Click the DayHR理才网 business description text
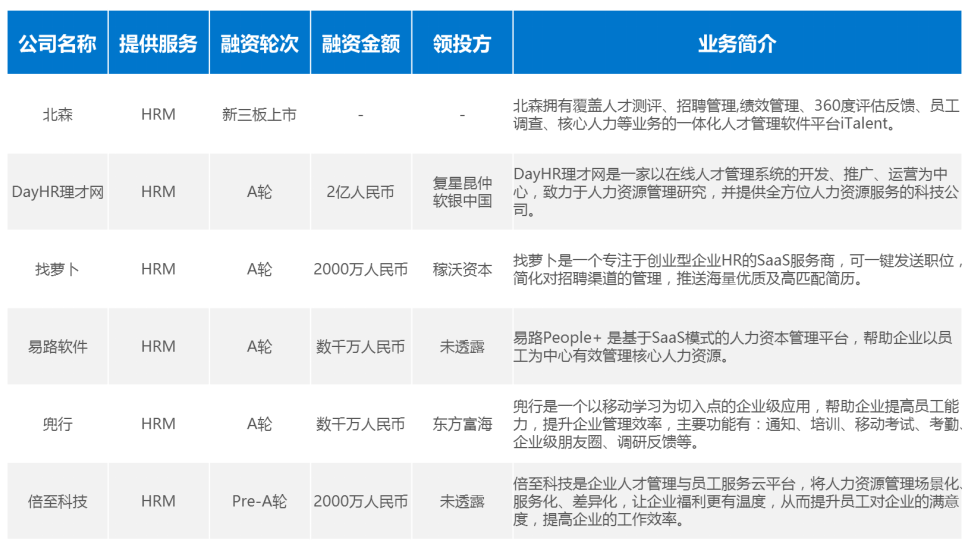Viewport: 971px width, 550px height. click(x=736, y=192)
